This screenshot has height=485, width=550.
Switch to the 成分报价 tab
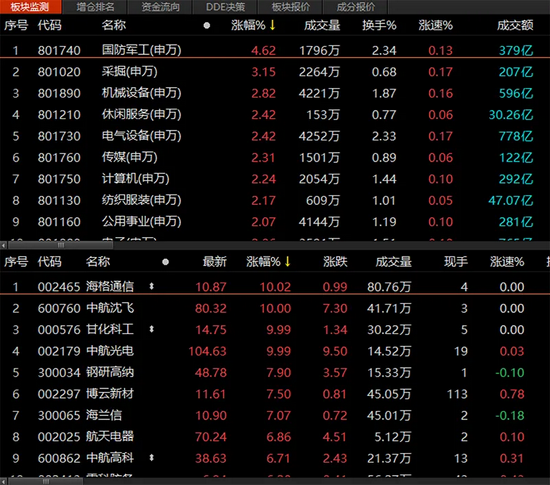tap(355, 7)
